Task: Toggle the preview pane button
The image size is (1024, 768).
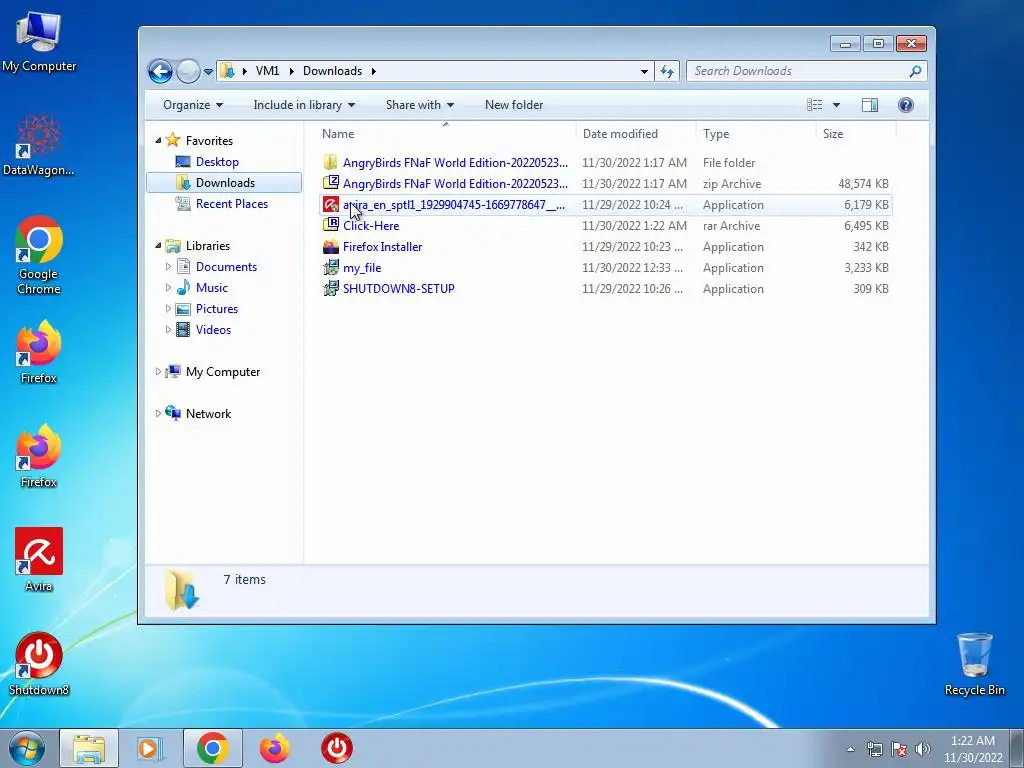Action: (870, 105)
